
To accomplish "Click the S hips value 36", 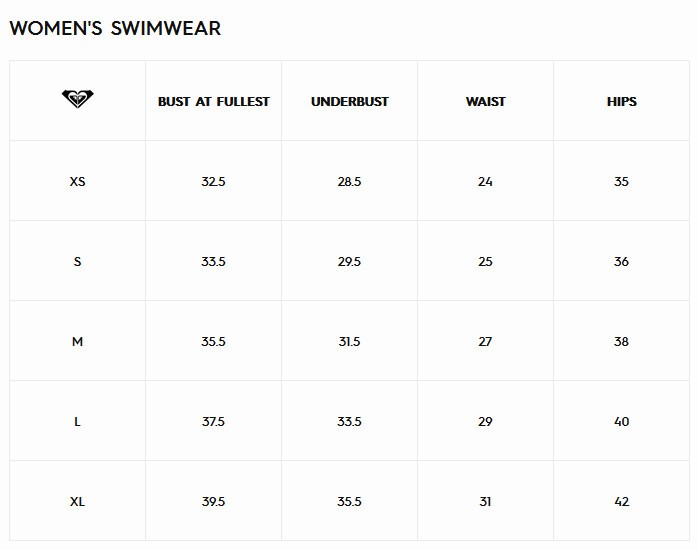I will click(x=621, y=262).
